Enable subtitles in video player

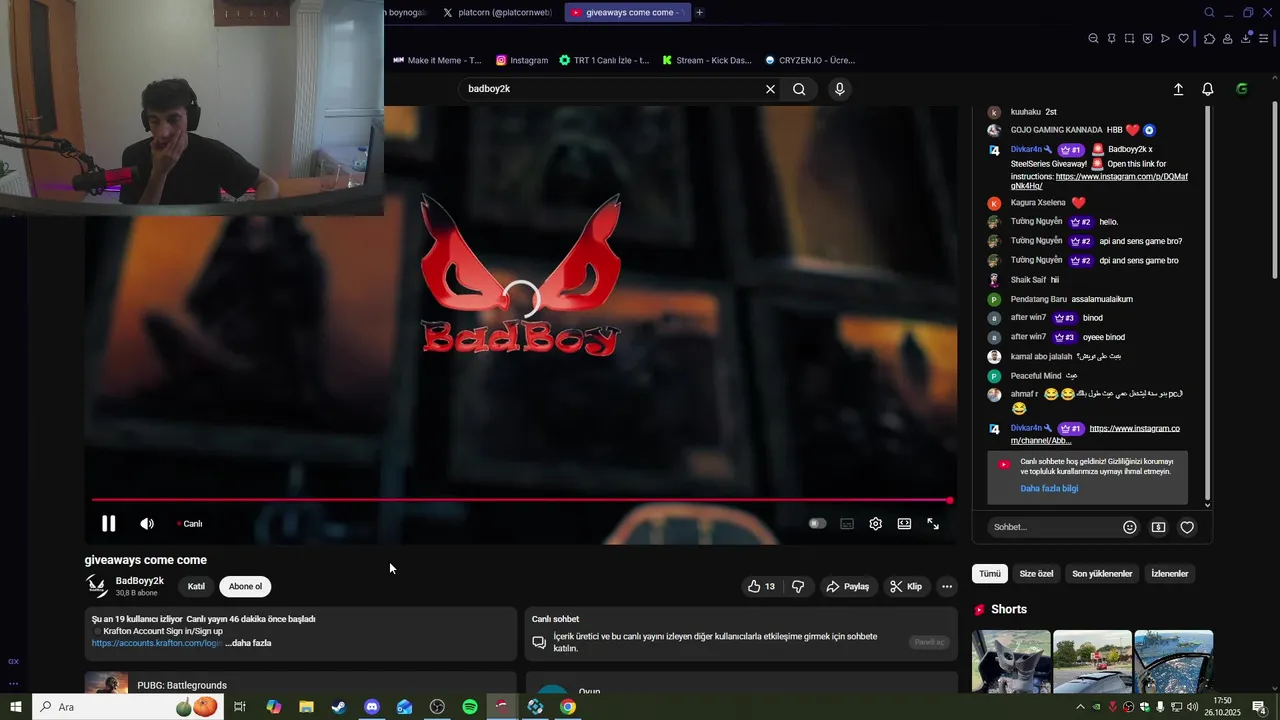847,523
